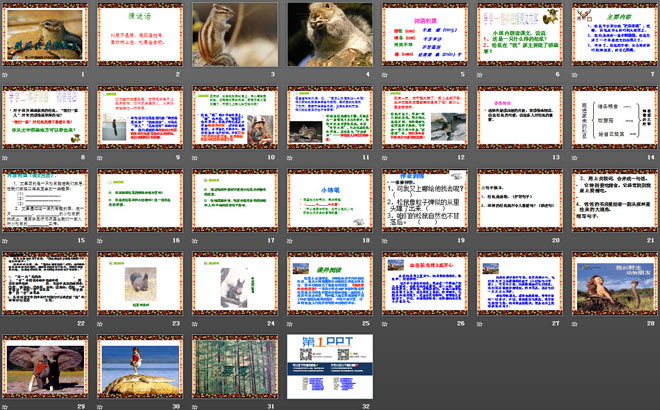The width and height of the screenshot is (660, 410).
Task: Click the animation star beneath slide 2
Action: 103,74
